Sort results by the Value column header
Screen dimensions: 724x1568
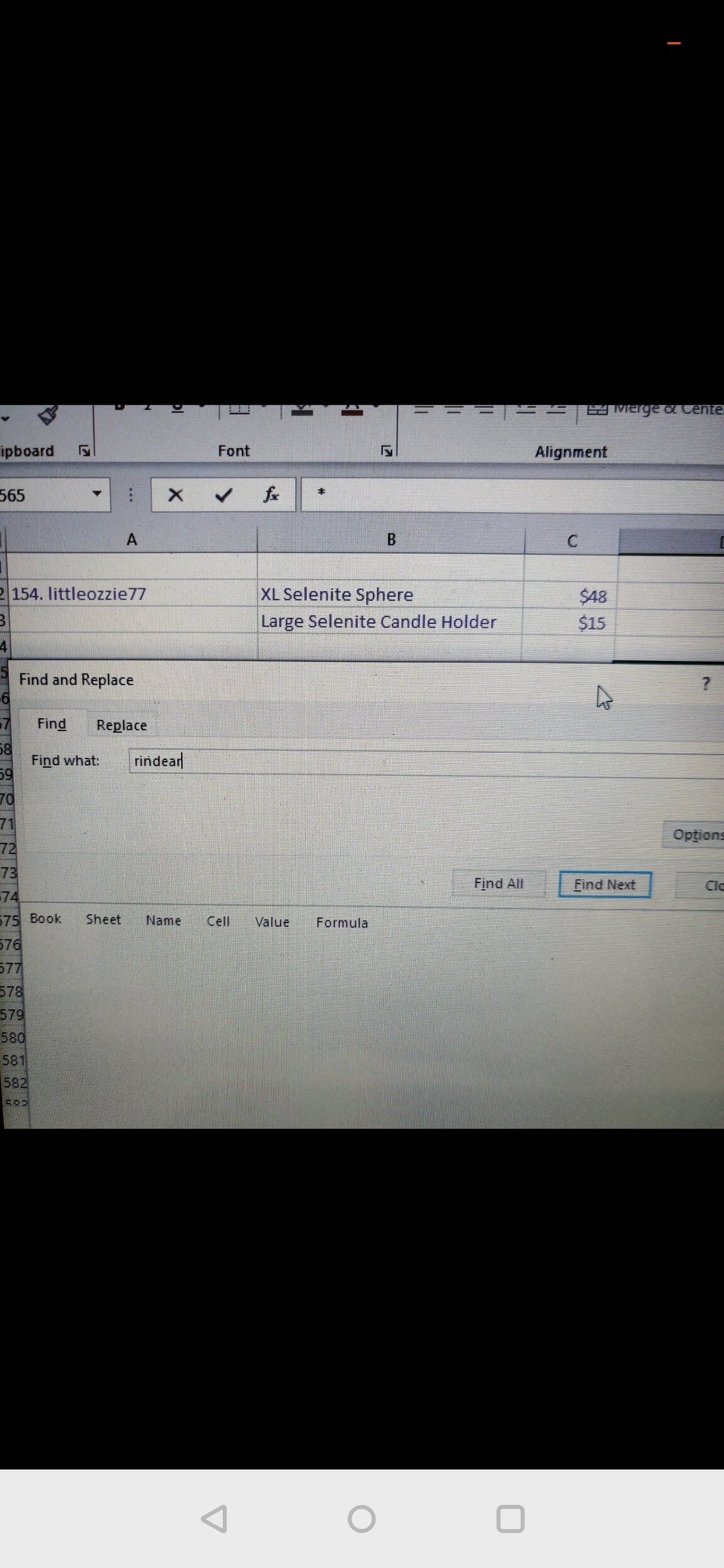tap(272, 922)
